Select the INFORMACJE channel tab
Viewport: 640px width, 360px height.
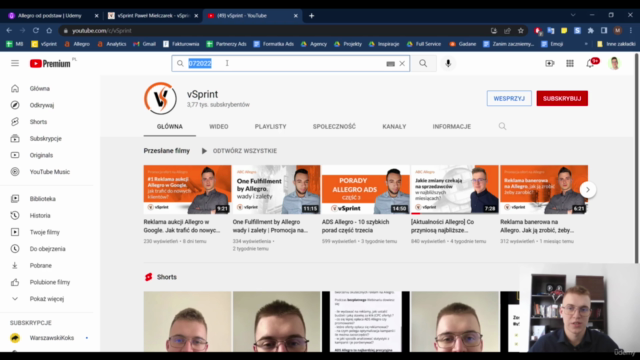452,127
